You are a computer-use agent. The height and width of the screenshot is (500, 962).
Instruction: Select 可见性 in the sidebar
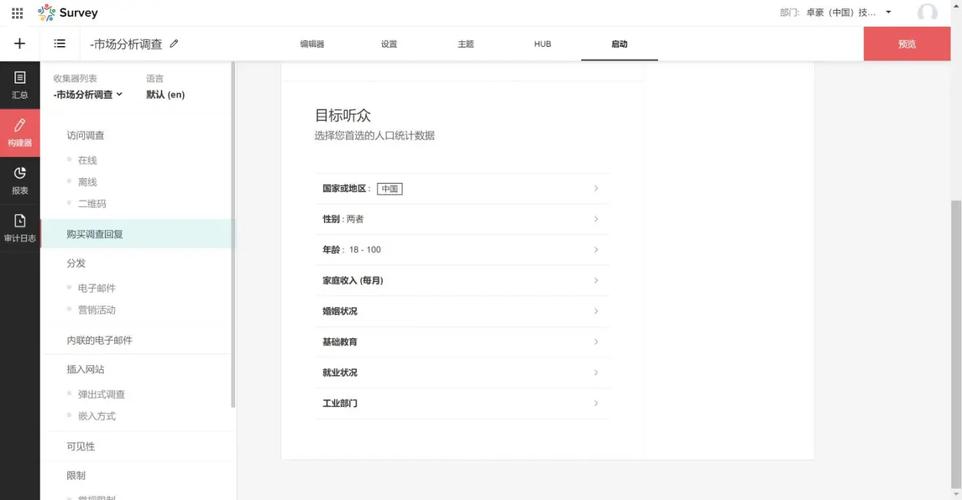point(81,447)
